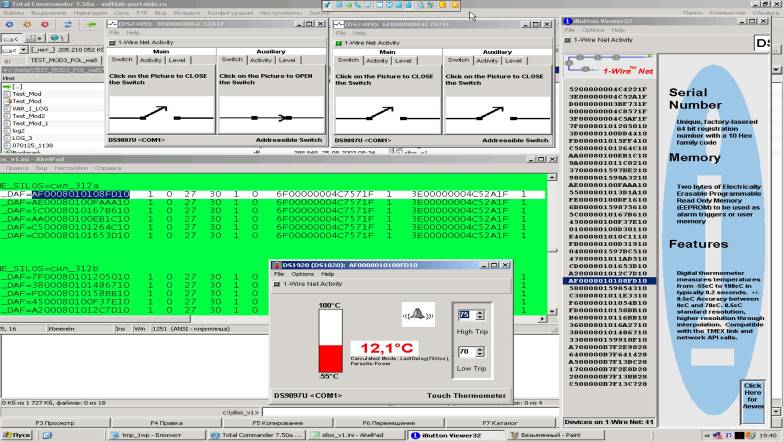
Task: Click the orange gear icon in Total Commander toolbar
Action: tap(27, 24)
